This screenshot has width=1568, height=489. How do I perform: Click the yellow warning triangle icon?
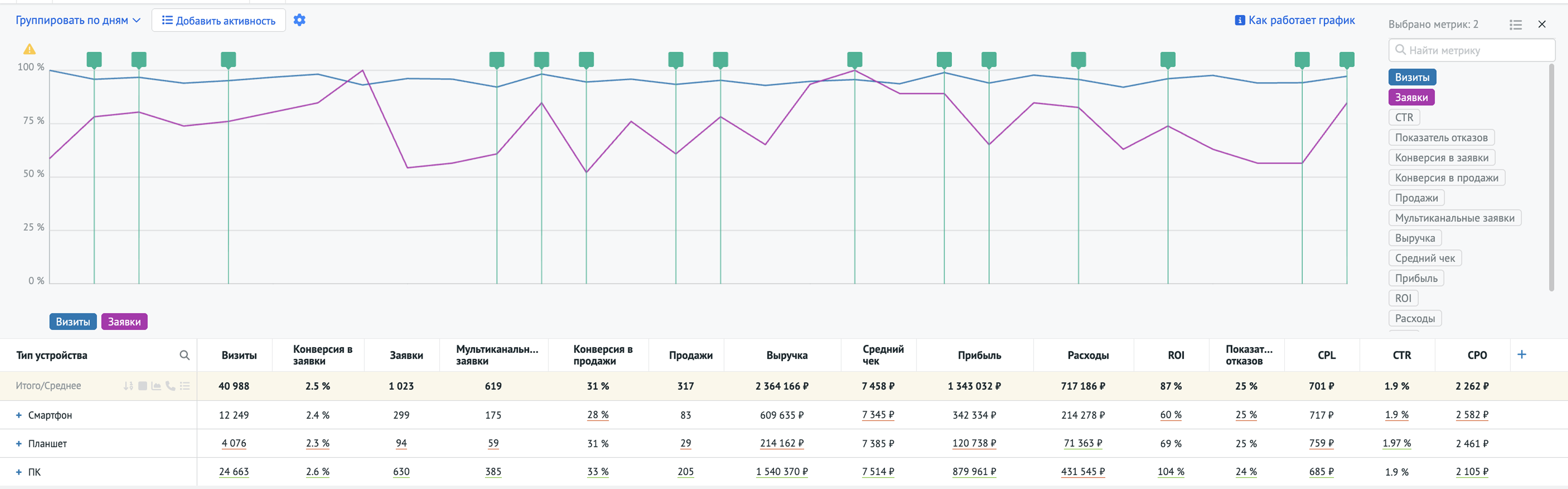tap(29, 49)
